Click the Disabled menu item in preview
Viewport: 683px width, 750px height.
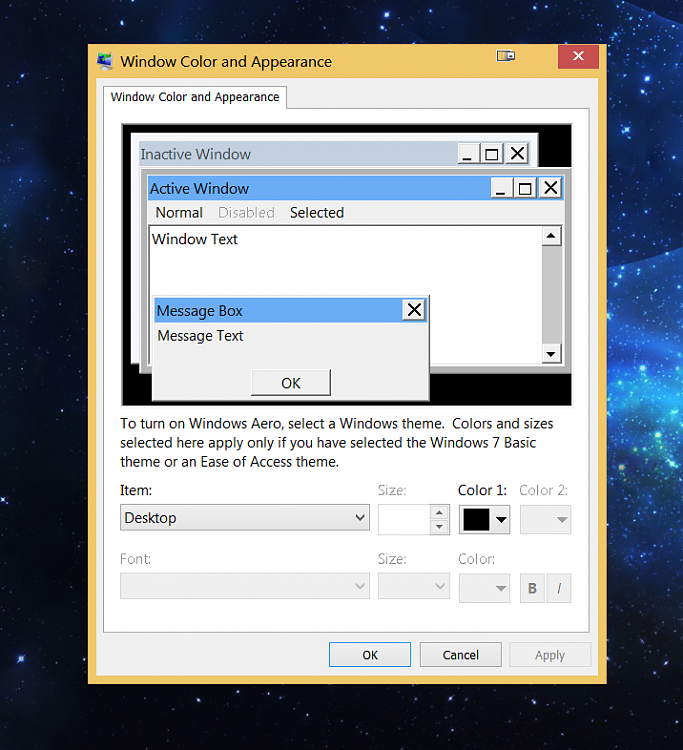[x=246, y=212]
